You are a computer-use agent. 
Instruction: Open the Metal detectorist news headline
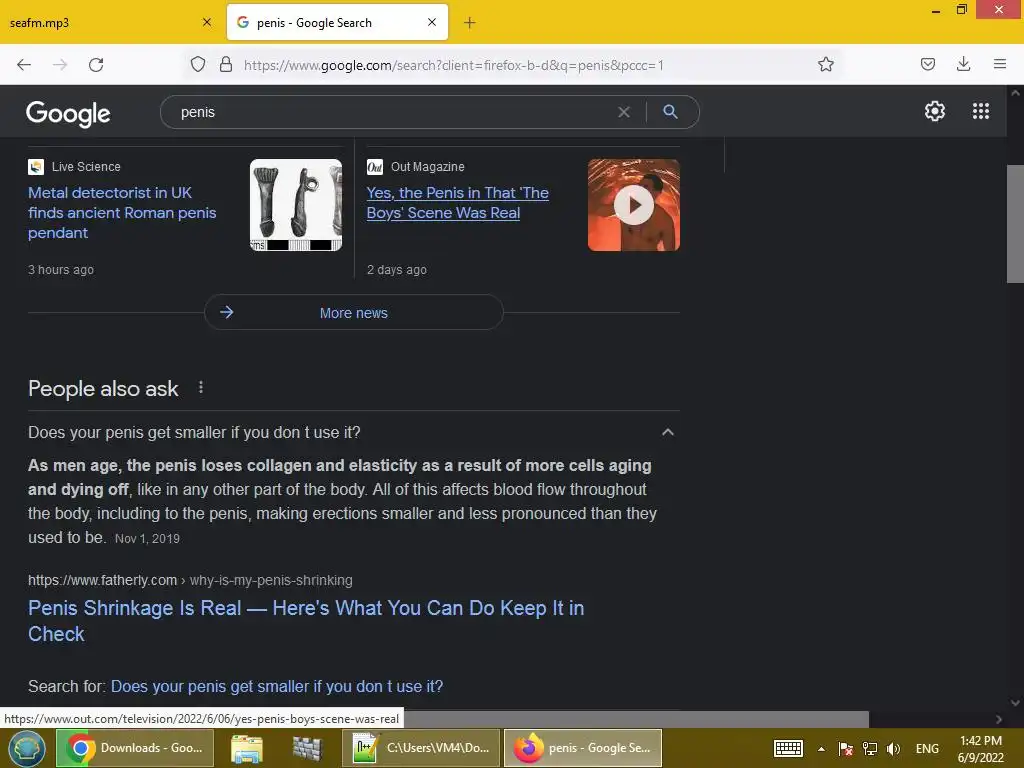(122, 213)
